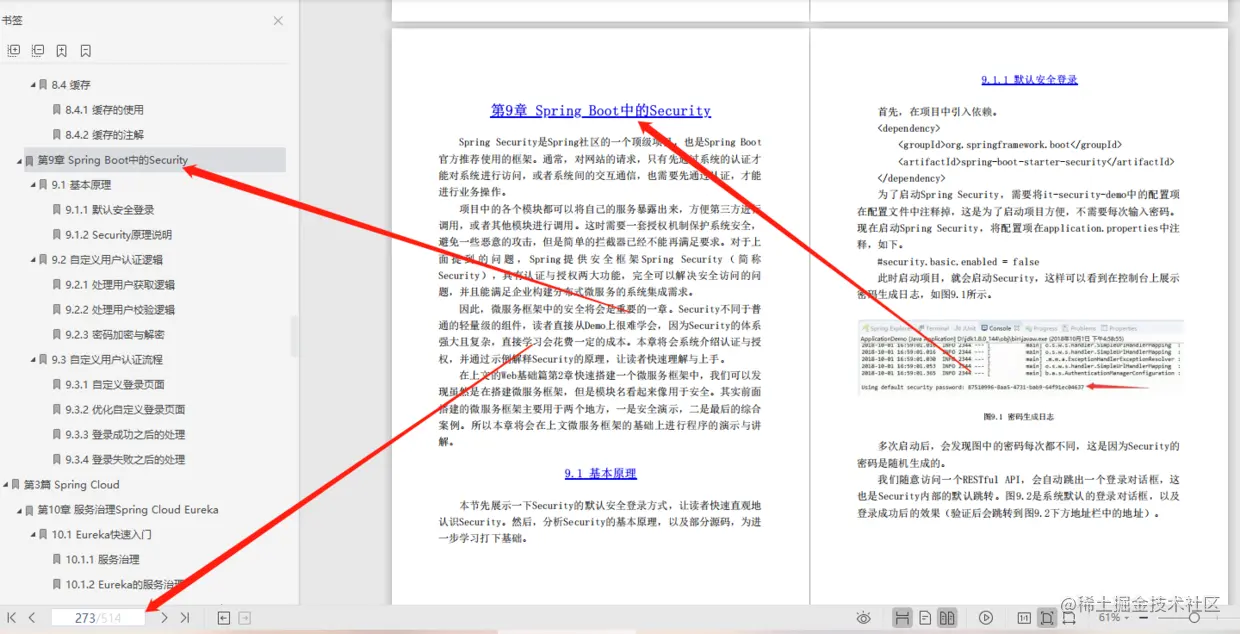Click the bookmark flag icon beside 10.1 Eureka快速入门
The height and width of the screenshot is (634, 1240).
pyautogui.click(x=43, y=535)
